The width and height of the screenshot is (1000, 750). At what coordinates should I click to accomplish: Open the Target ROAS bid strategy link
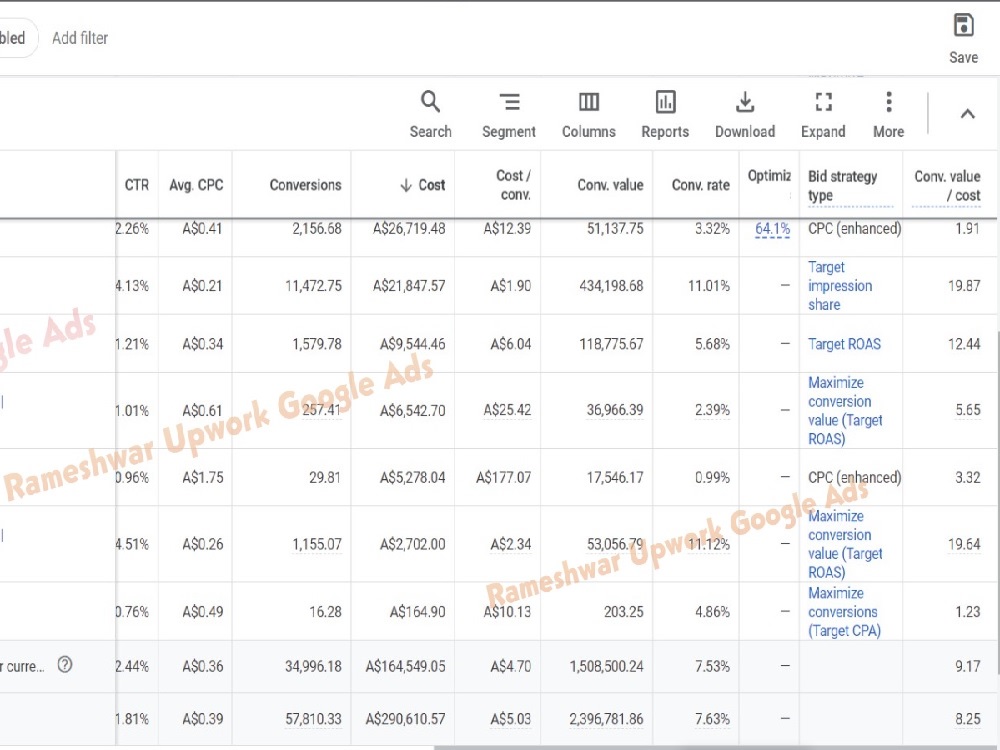point(844,344)
